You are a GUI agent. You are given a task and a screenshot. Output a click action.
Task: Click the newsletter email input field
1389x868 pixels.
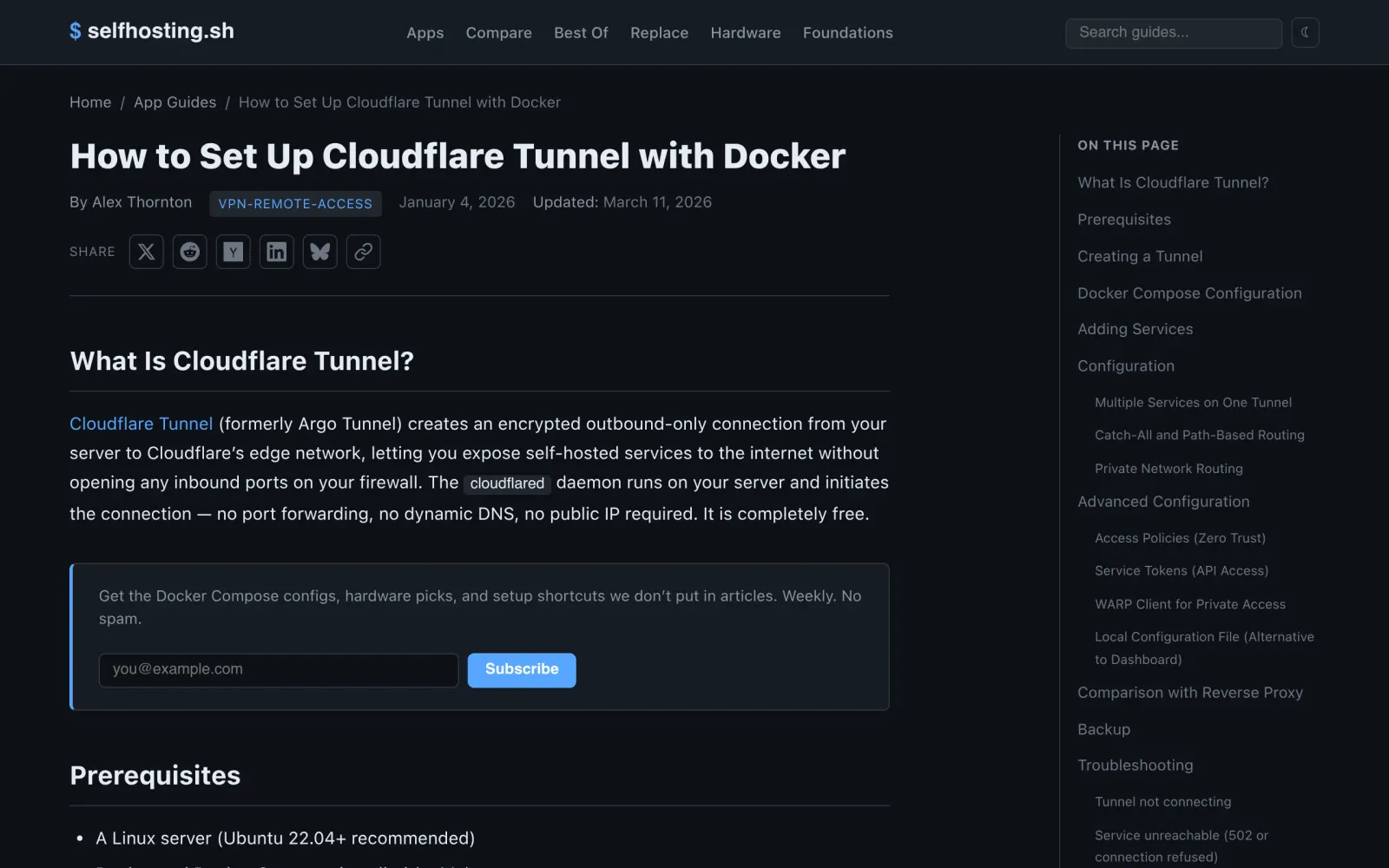[x=279, y=670]
